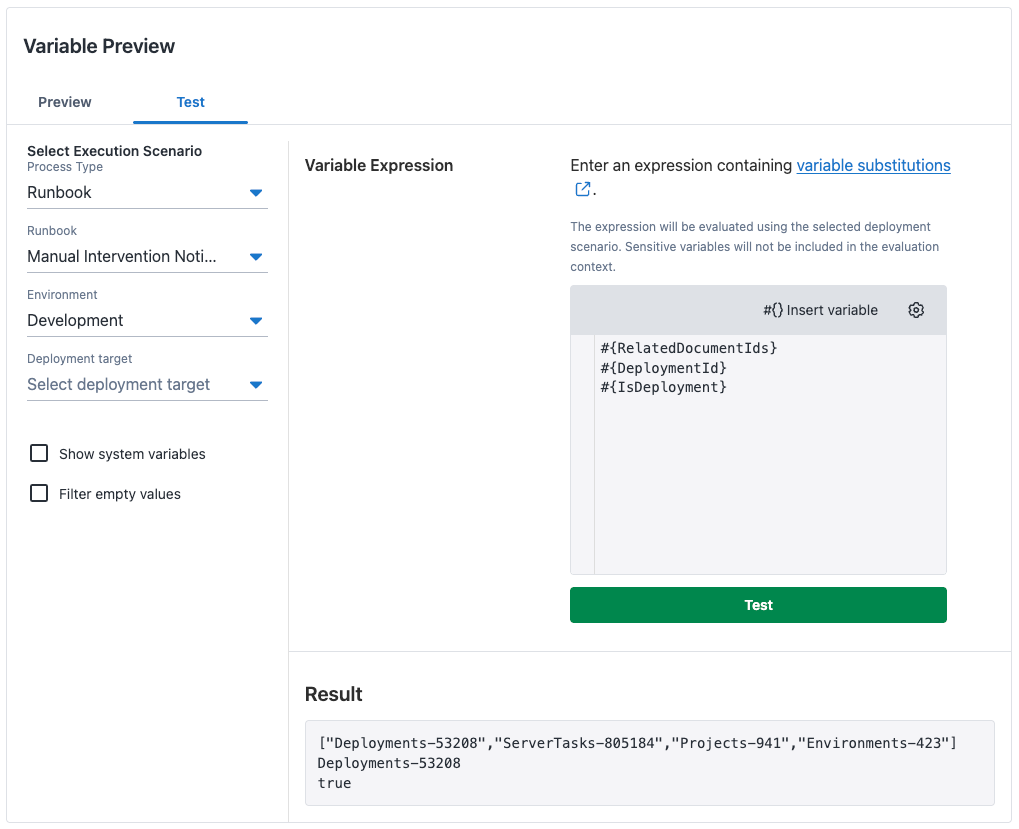The width and height of the screenshot is (1019, 829).
Task: Click the #{RelatedDocumentIds} expression line
Action: pos(688,348)
